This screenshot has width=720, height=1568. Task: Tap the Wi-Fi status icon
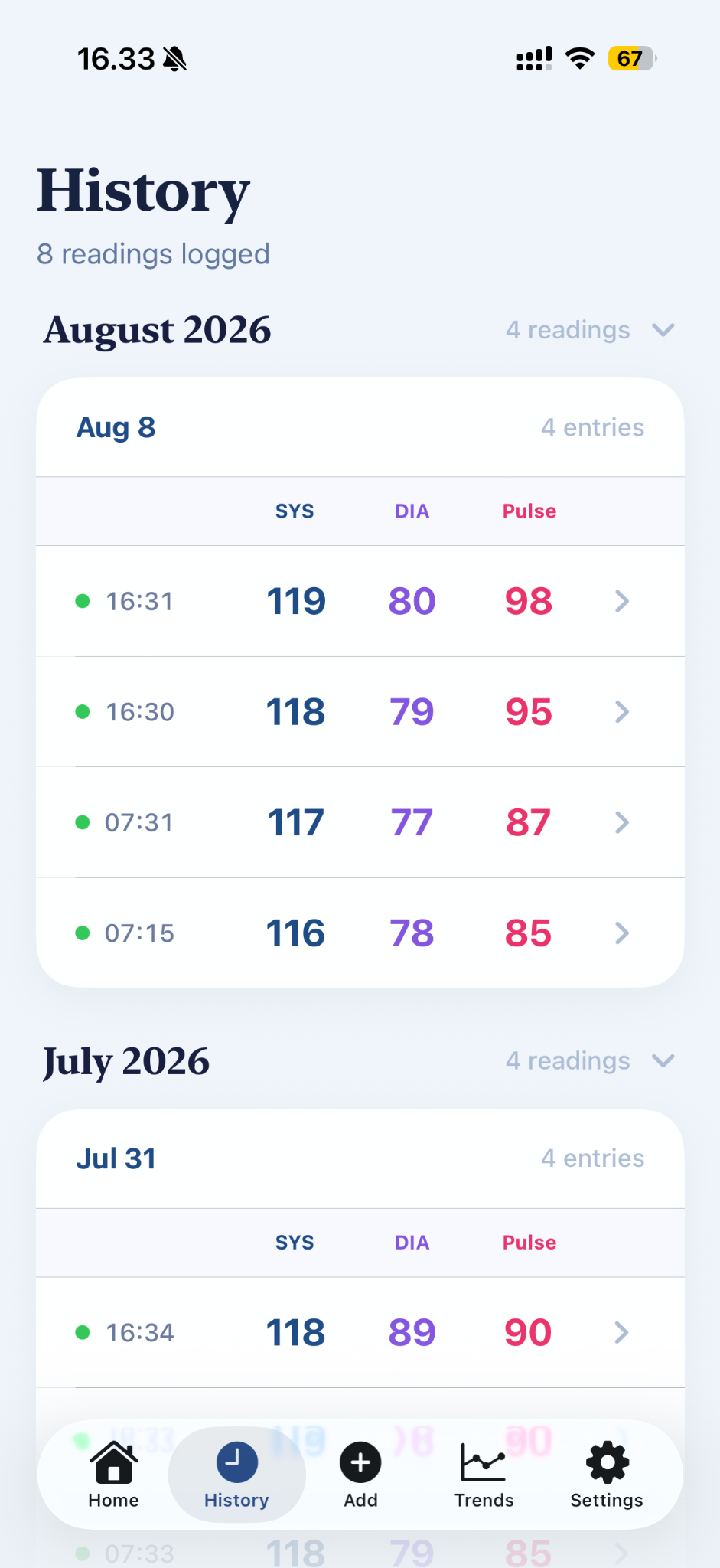click(580, 58)
